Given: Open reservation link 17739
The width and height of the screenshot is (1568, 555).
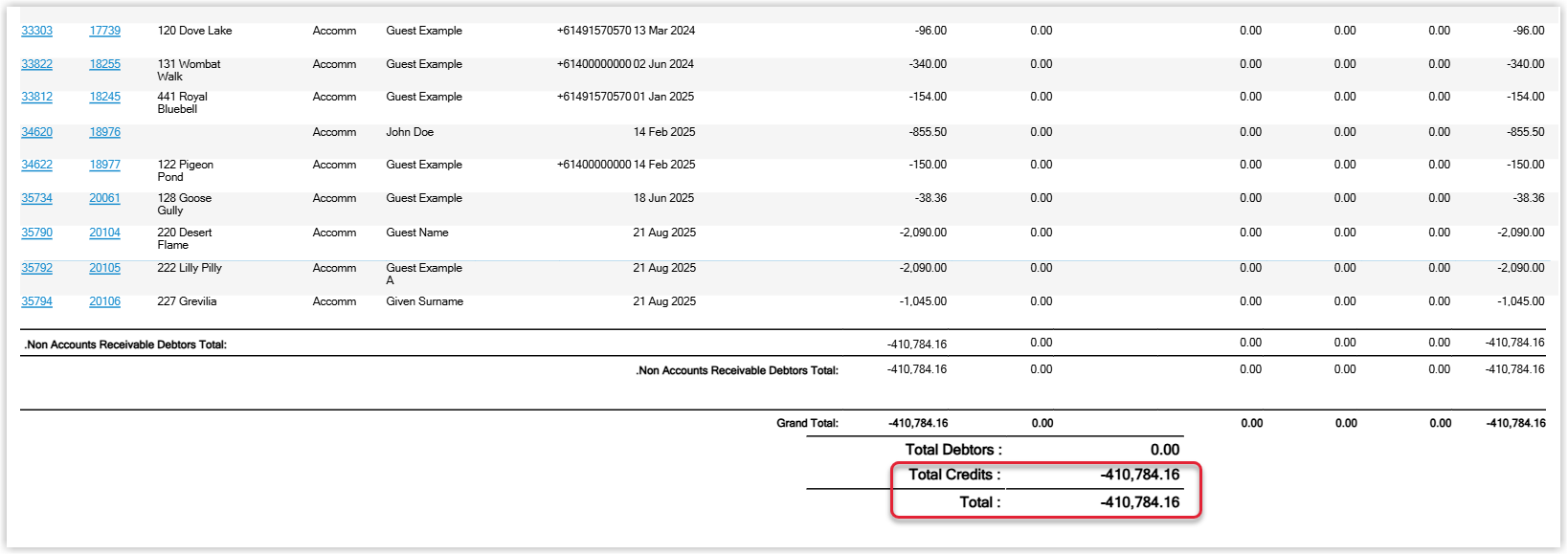Looking at the screenshot, I should [104, 31].
